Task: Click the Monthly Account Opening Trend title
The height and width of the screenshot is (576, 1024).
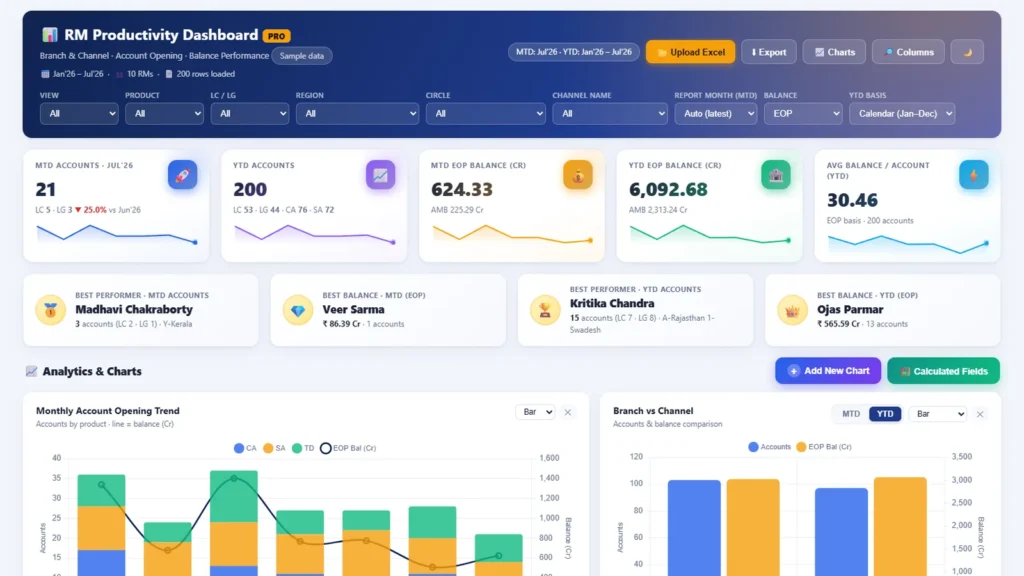Action: [108, 411]
